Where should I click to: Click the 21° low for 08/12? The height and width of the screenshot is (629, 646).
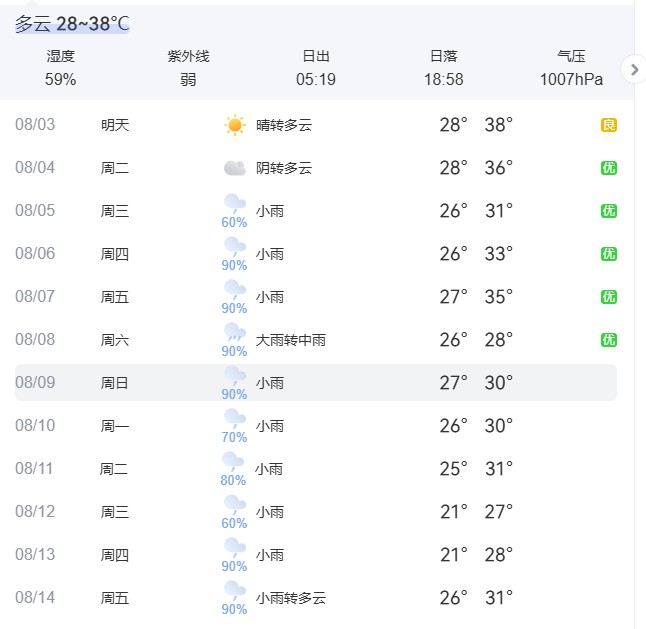[x=454, y=512]
